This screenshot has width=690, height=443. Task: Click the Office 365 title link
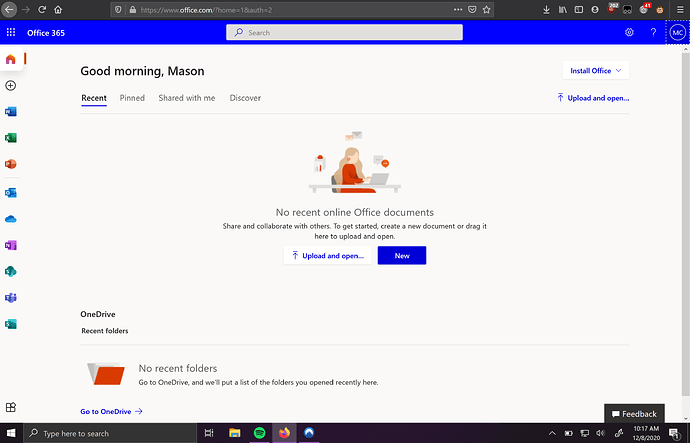[x=46, y=33]
